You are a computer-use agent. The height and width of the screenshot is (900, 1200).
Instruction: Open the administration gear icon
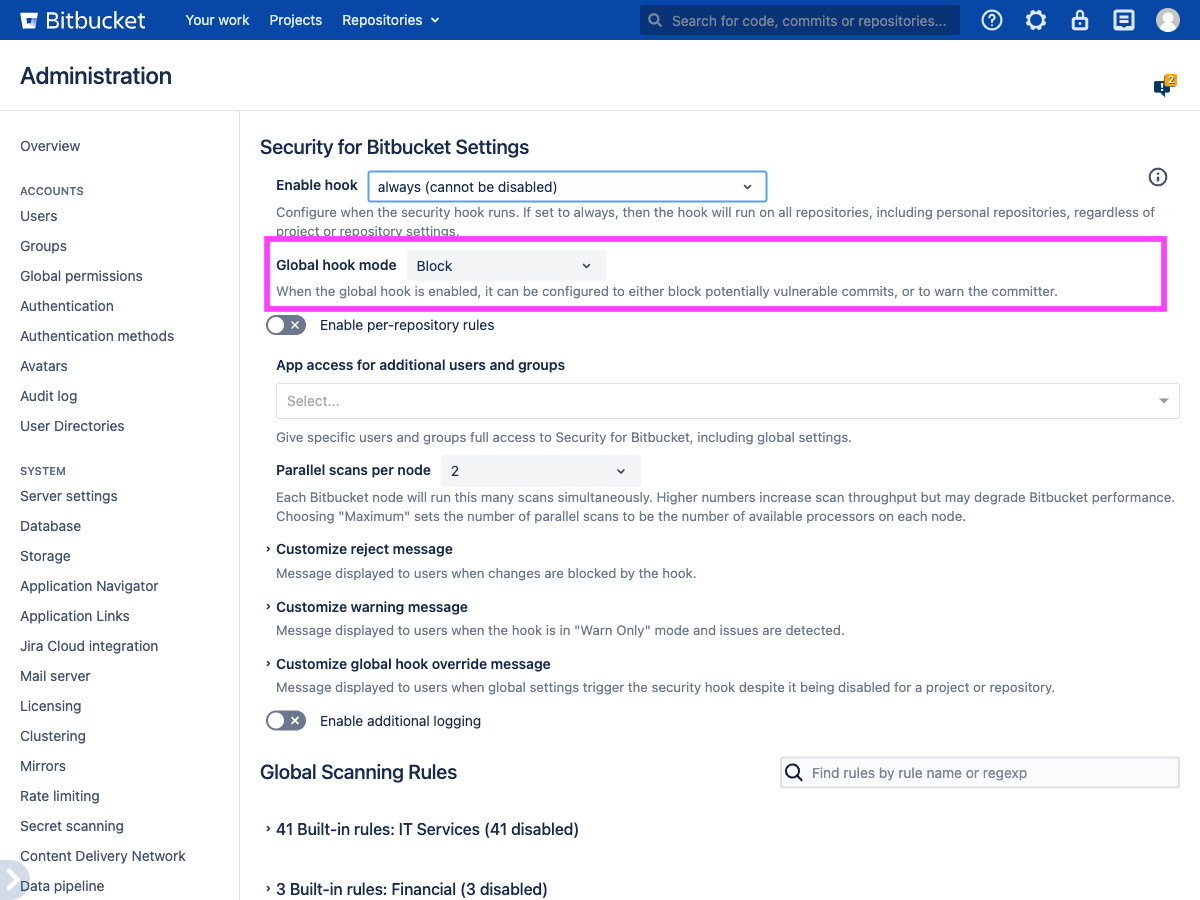(x=1036, y=20)
